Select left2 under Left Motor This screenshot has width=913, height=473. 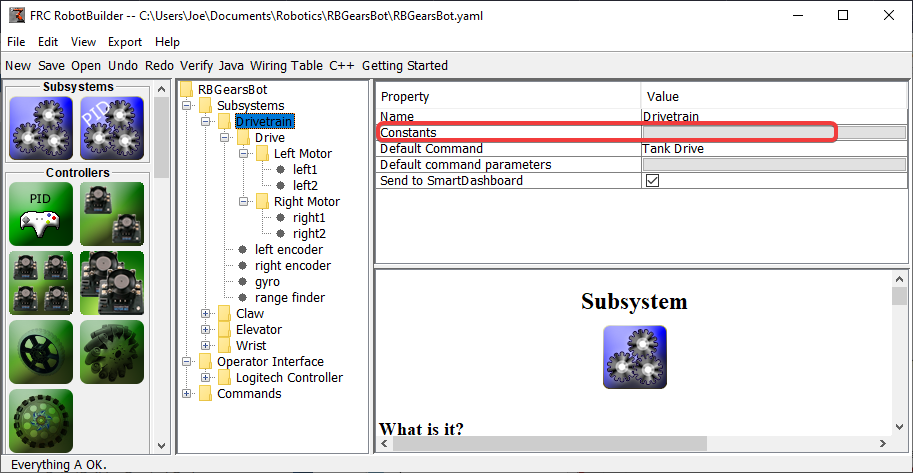305,186
